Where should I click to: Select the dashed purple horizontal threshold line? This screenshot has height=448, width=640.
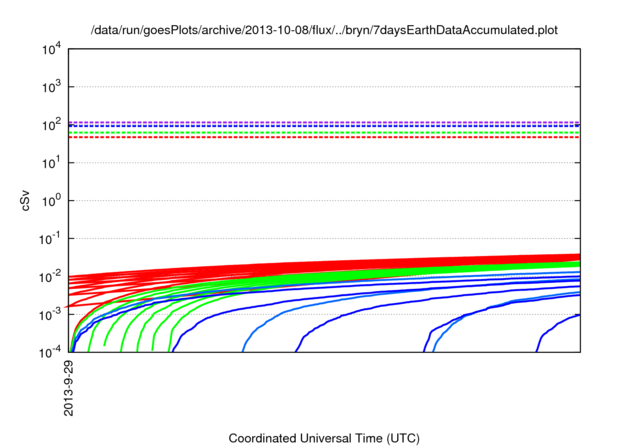pyautogui.click(x=320, y=122)
